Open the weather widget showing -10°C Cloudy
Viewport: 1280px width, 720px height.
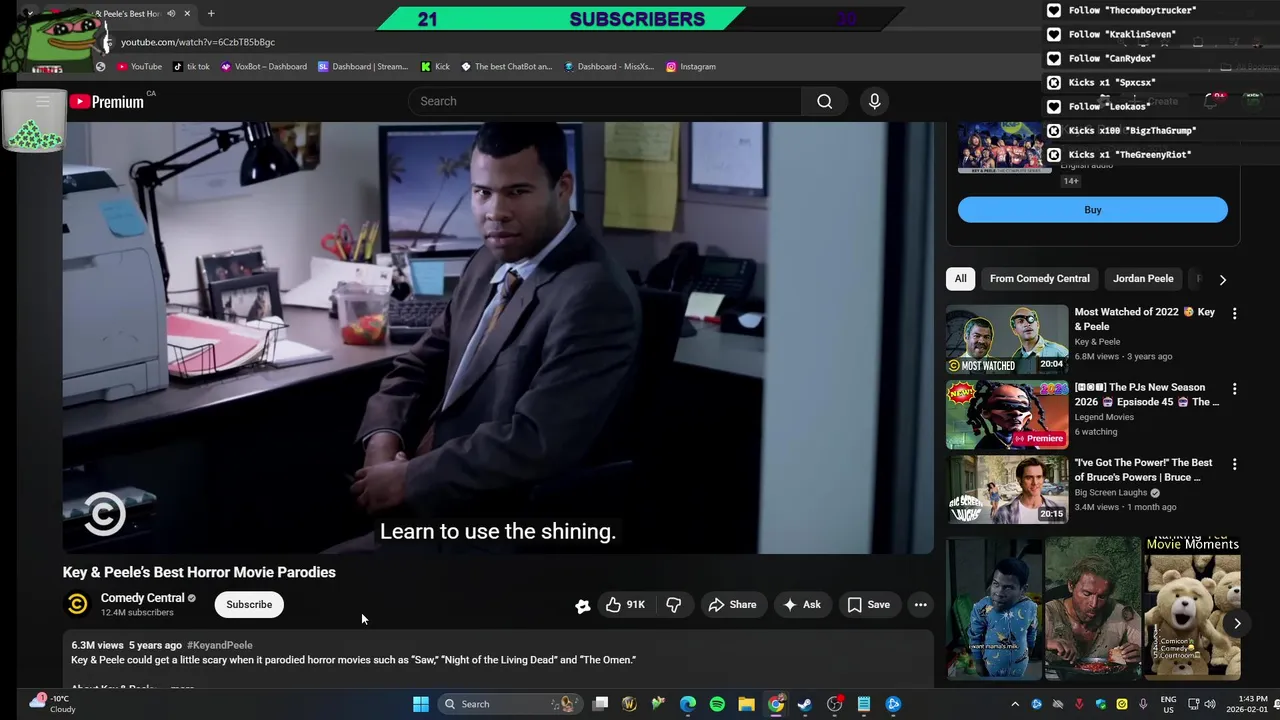tap(54, 704)
